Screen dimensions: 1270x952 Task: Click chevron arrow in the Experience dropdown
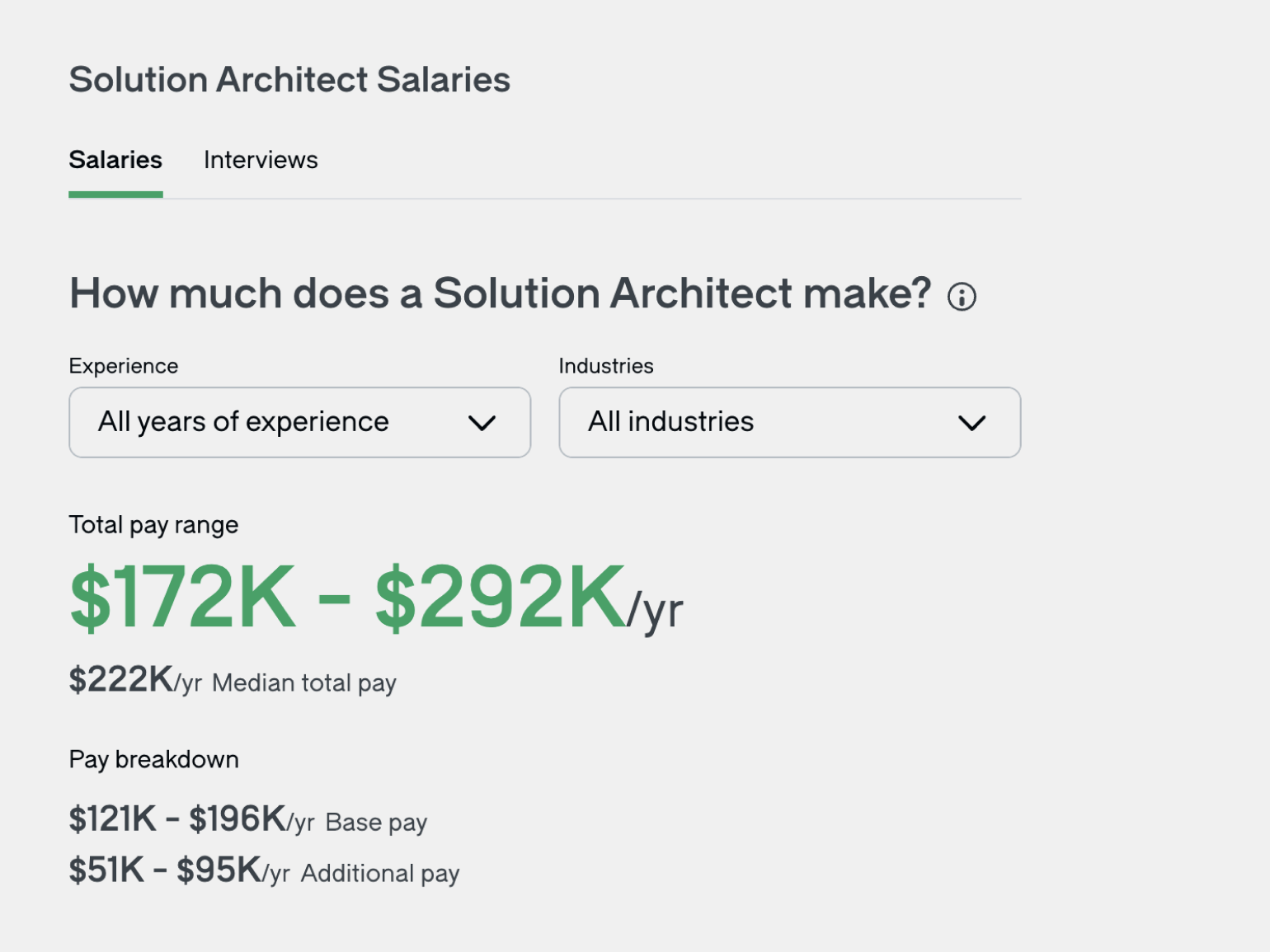tap(482, 423)
